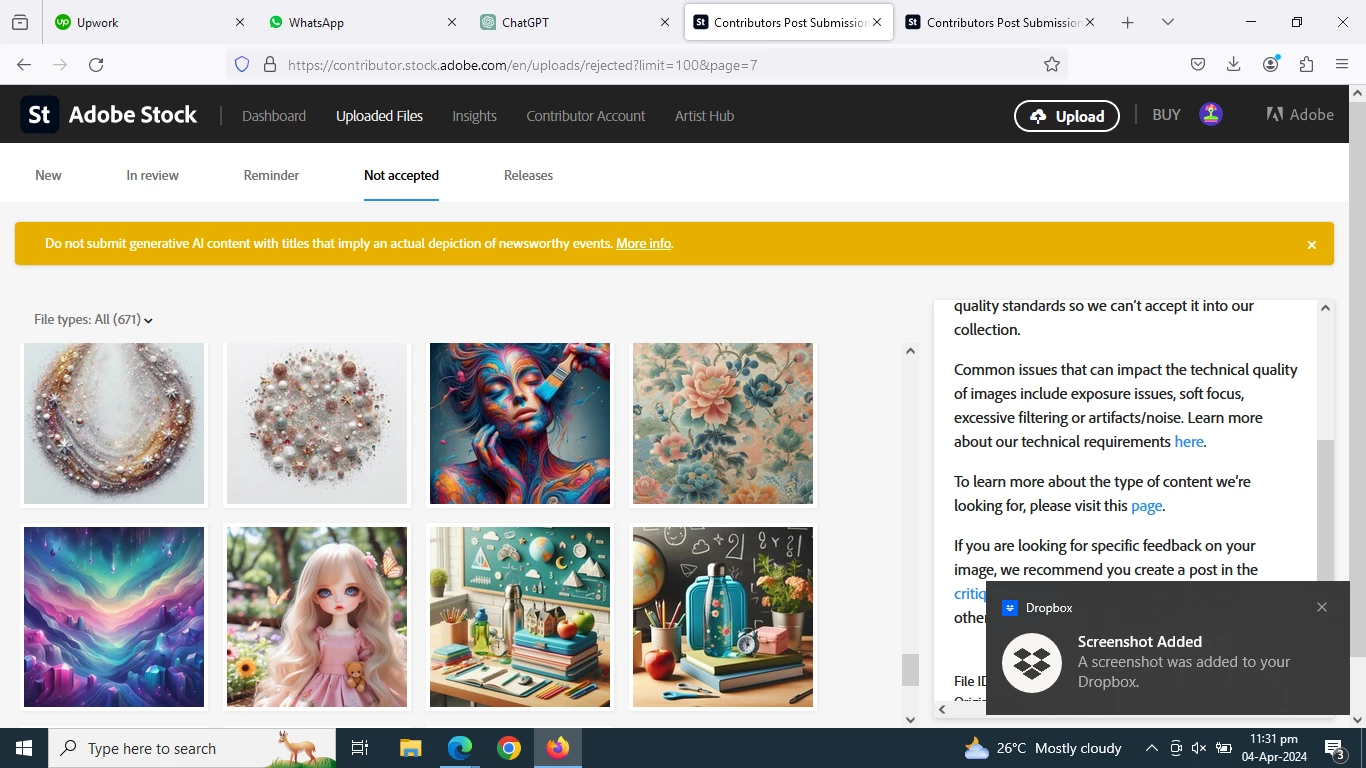Open the technical requirements 'here' link
The image size is (1366, 768).
click(1188, 442)
